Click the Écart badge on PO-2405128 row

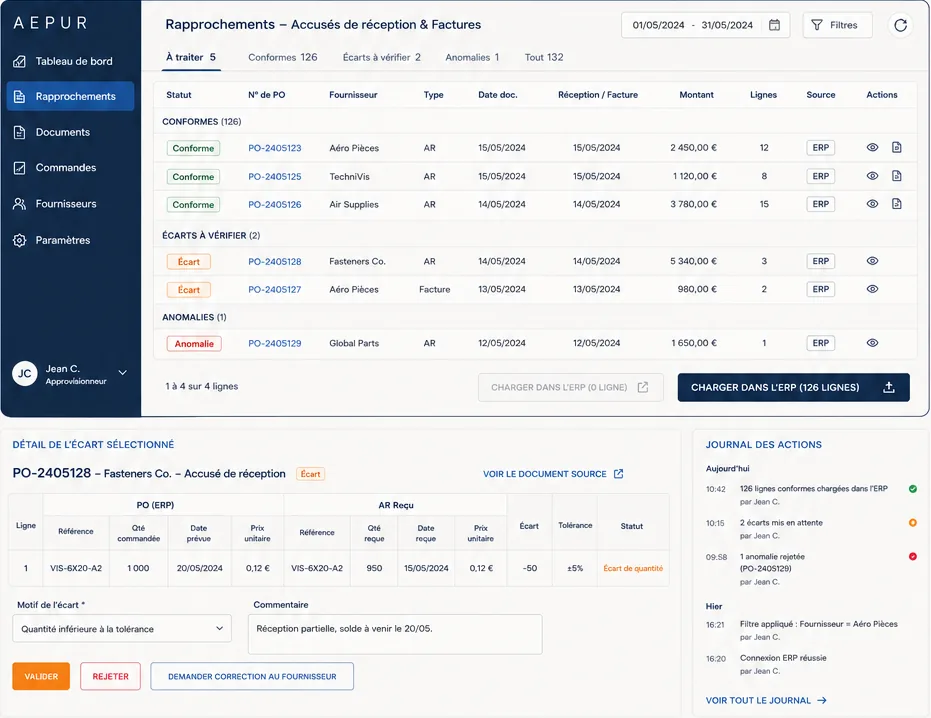click(x=189, y=262)
